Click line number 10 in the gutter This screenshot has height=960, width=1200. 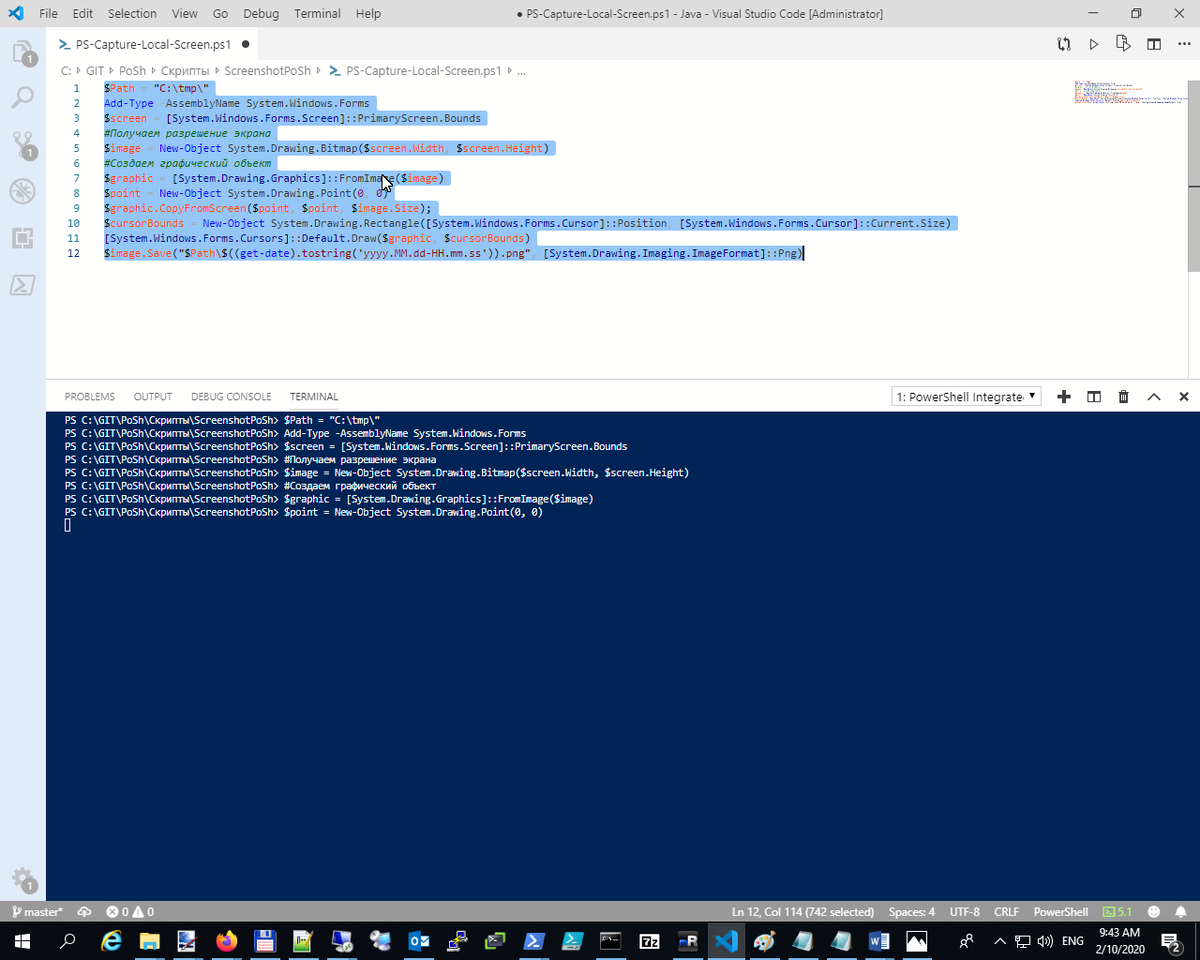[73, 223]
